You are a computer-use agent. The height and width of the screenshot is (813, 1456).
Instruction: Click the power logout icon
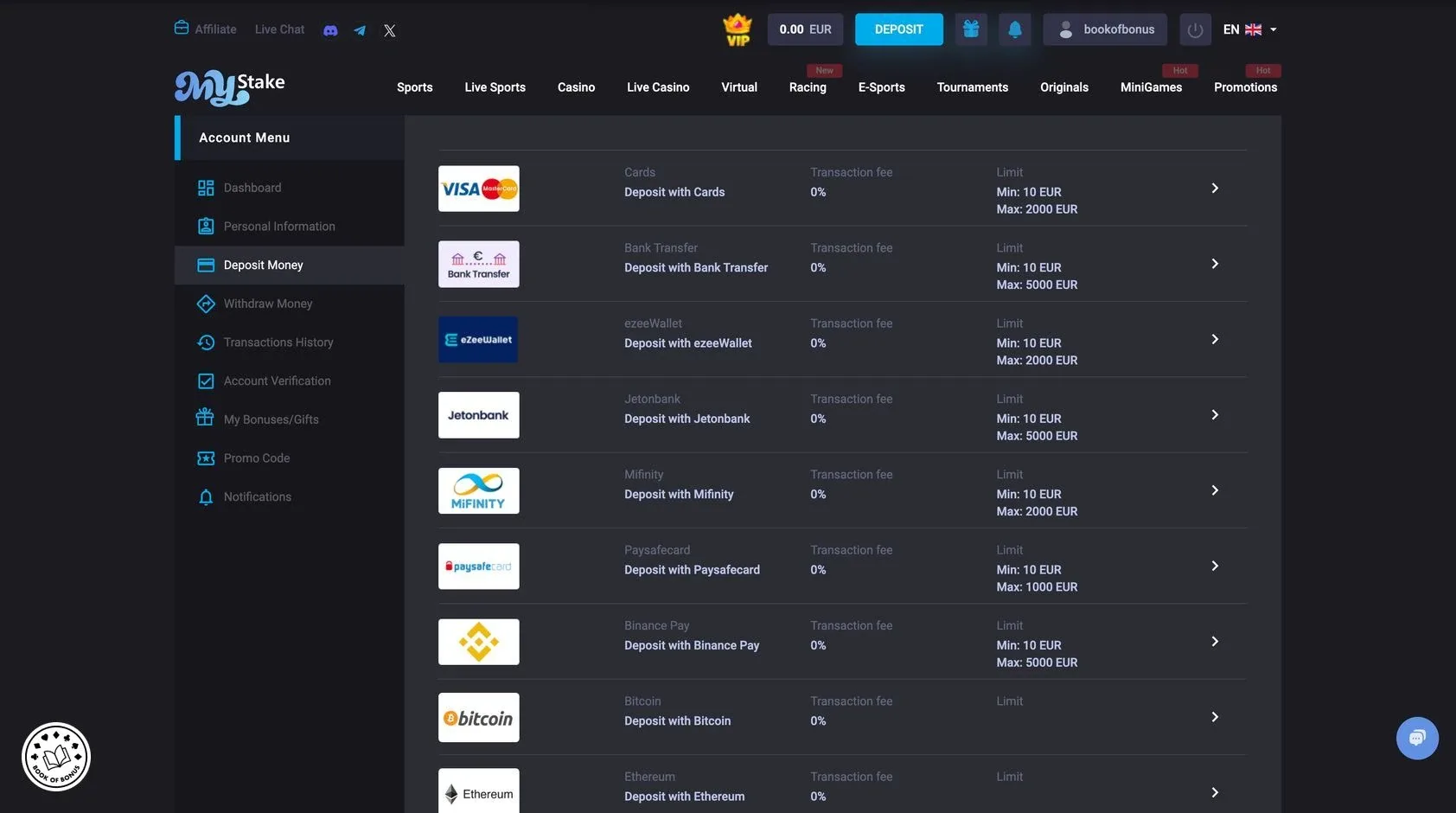[x=1196, y=30]
